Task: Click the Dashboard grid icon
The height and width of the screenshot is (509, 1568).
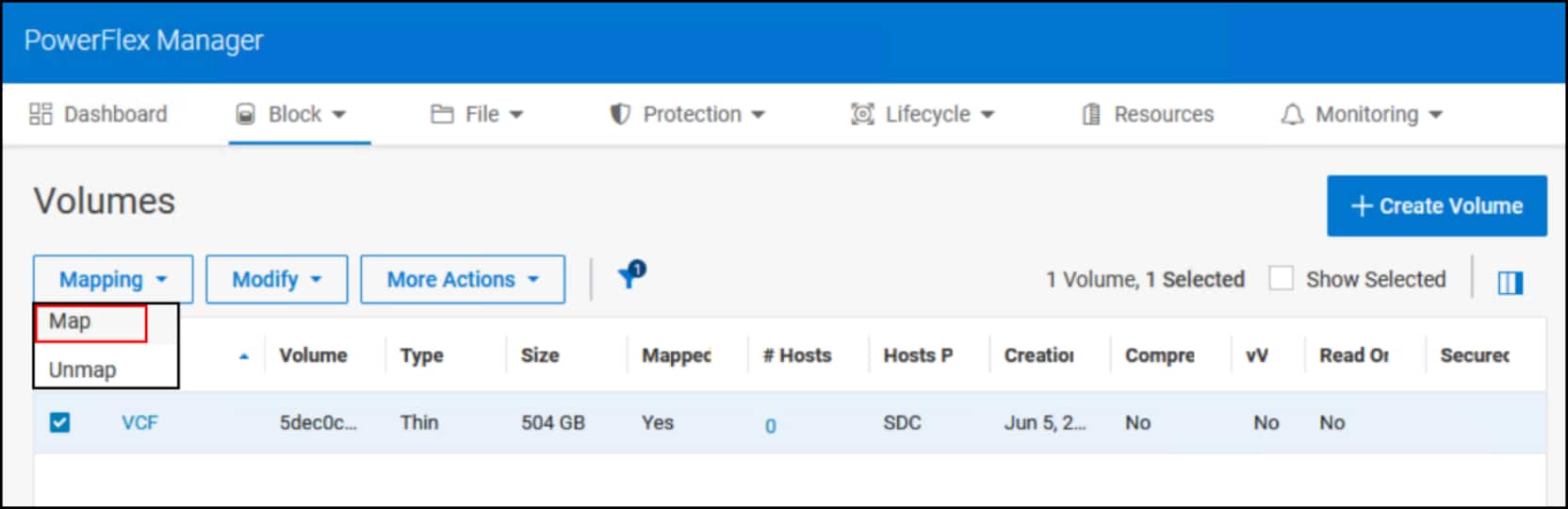Action: (41, 114)
